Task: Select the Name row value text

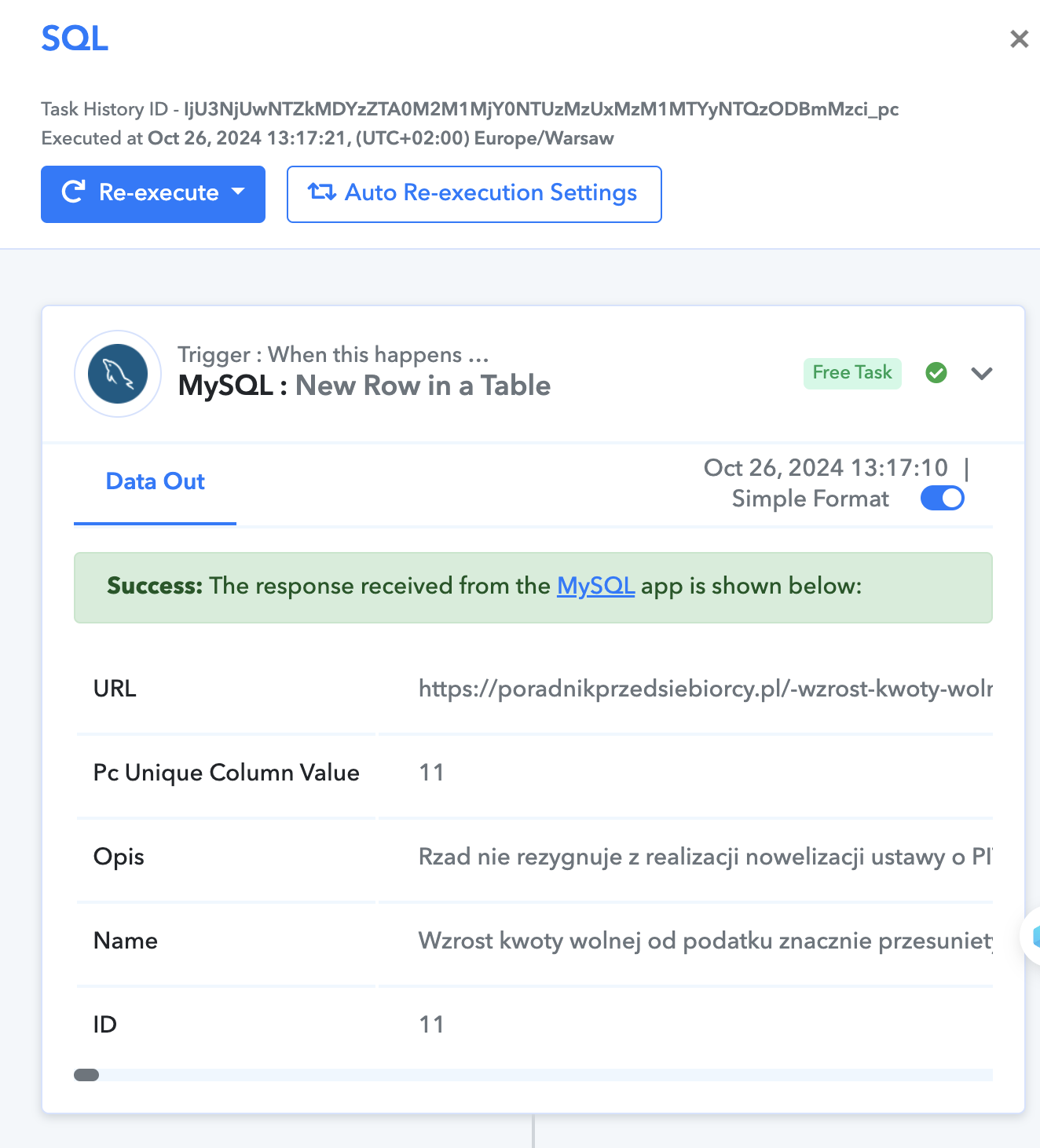Action: point(705,941)
